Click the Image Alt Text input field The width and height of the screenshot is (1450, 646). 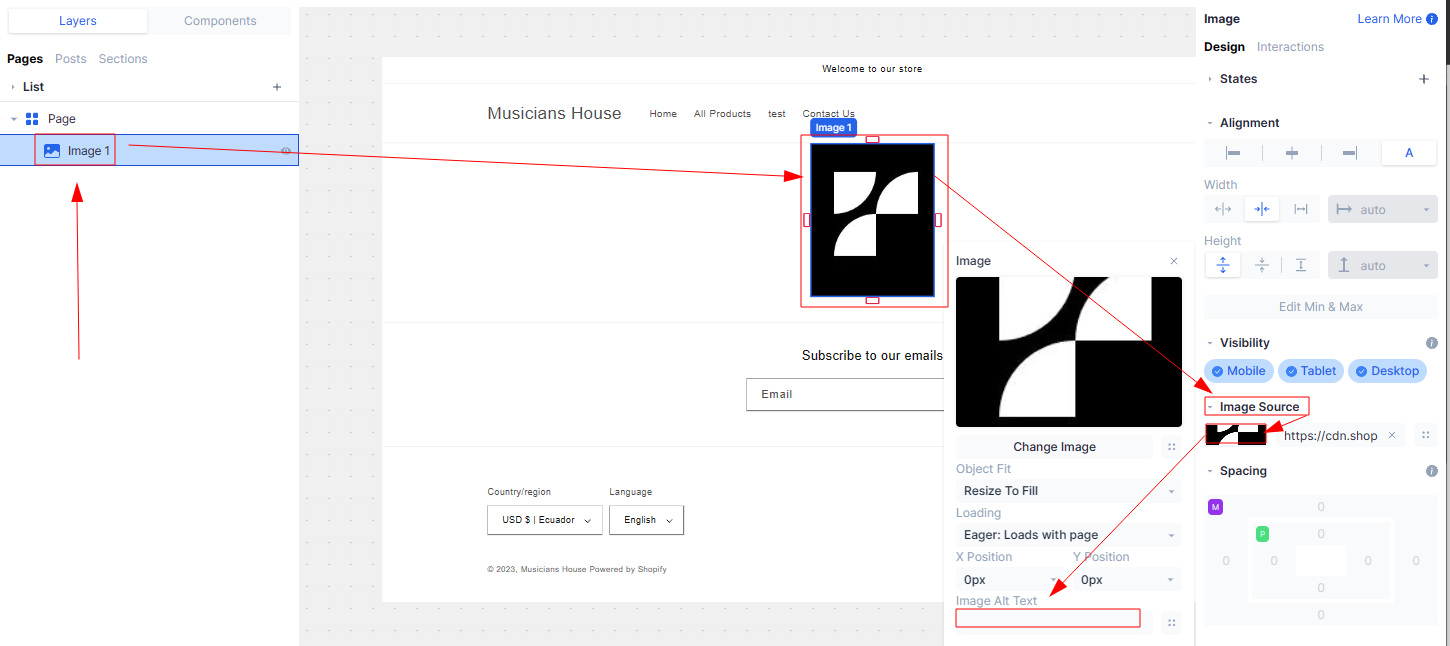[x=1048, y=618]
